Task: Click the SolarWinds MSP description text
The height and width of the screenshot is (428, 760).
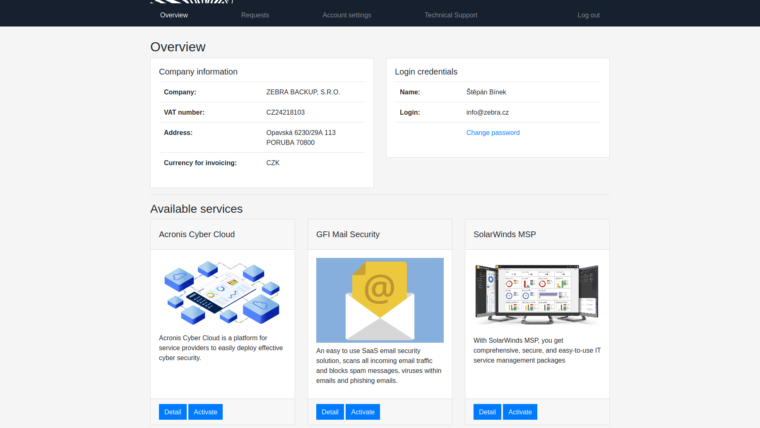Action: pos(537,350)
